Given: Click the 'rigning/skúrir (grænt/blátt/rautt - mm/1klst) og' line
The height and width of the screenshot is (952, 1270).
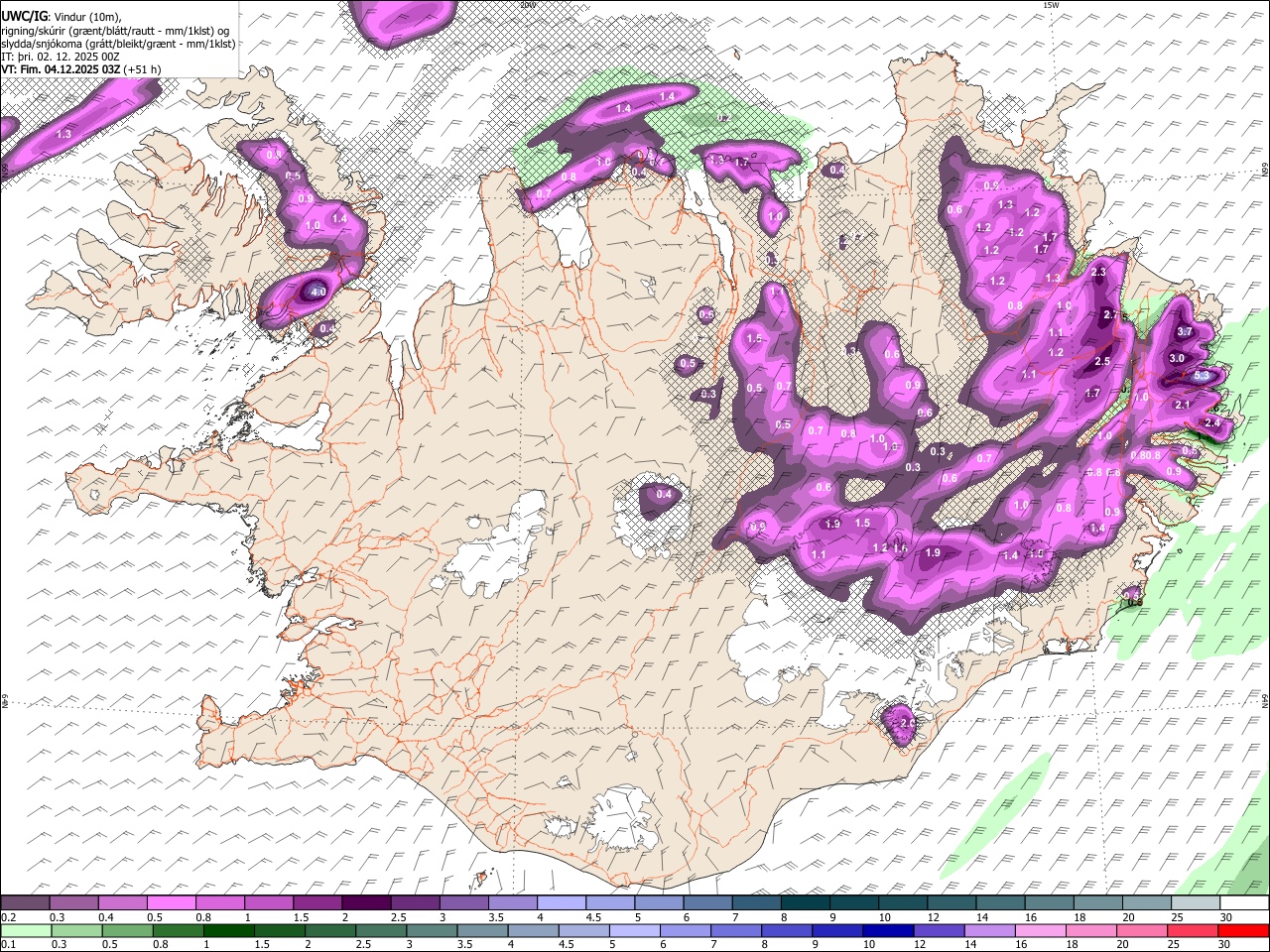Looking at the screenshot, I should click(115, 30).
